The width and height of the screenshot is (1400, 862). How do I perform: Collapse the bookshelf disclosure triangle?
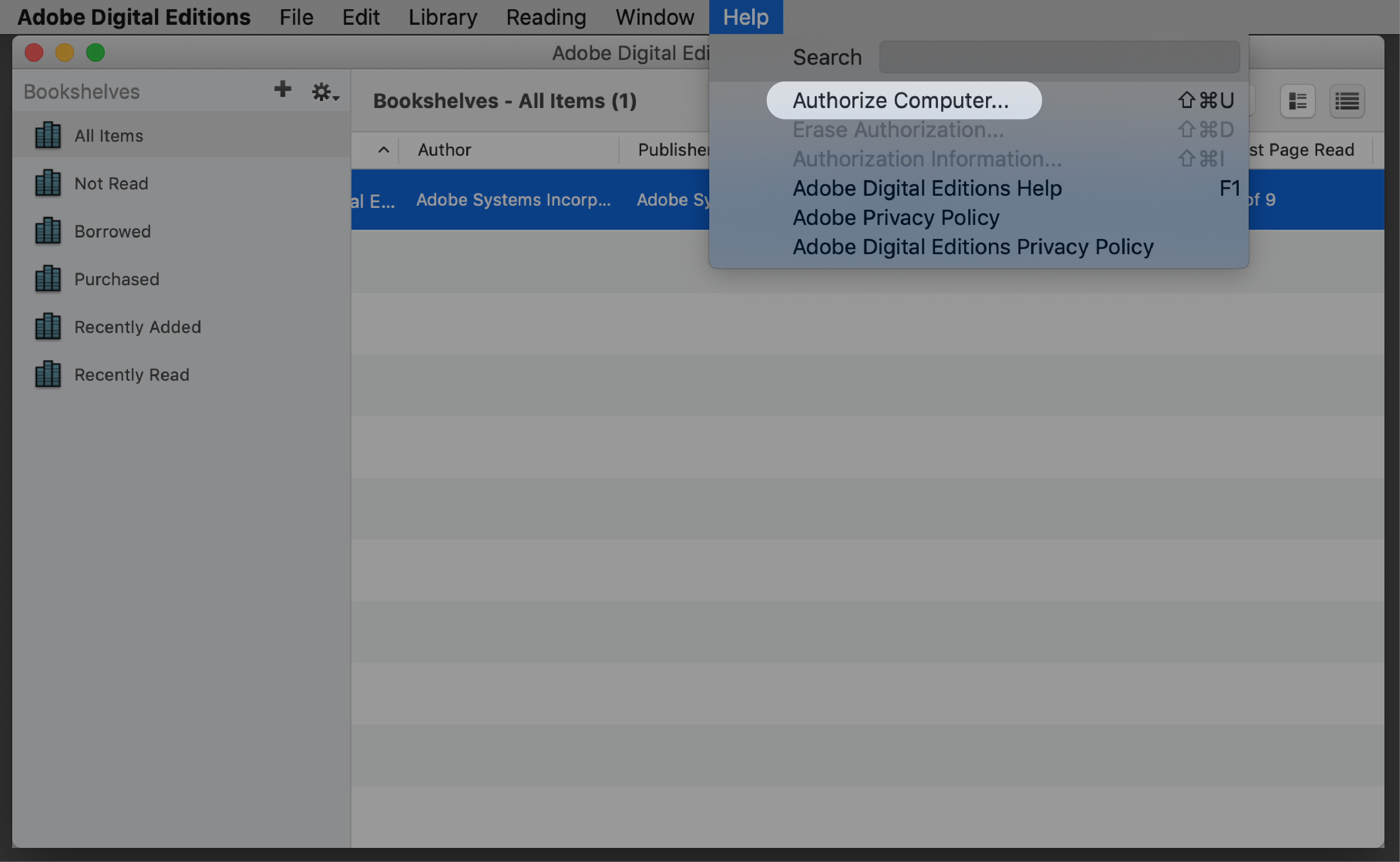point(383,149)
